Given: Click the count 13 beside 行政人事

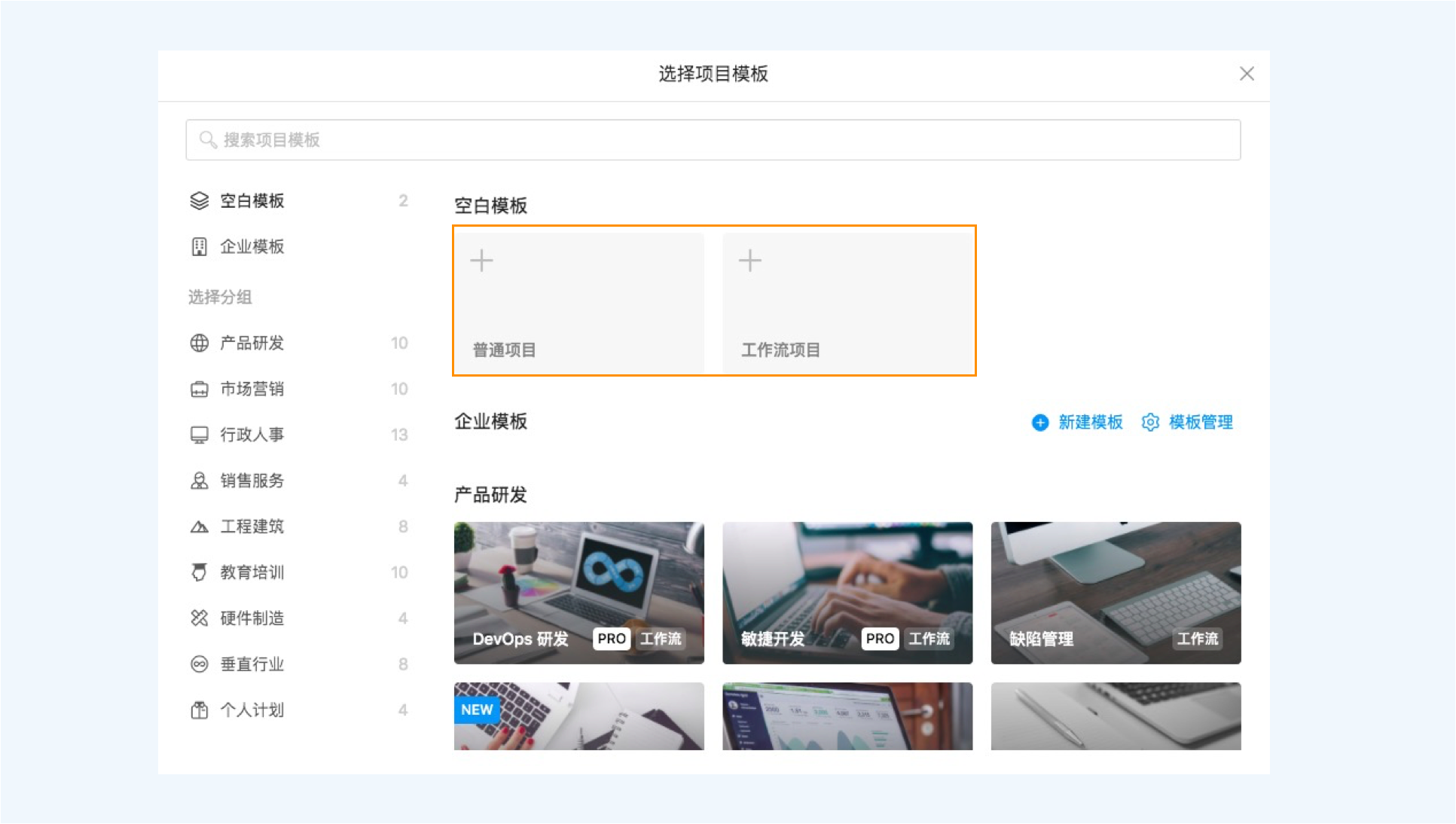Looking at the screenshot, I should pos(399,435).
